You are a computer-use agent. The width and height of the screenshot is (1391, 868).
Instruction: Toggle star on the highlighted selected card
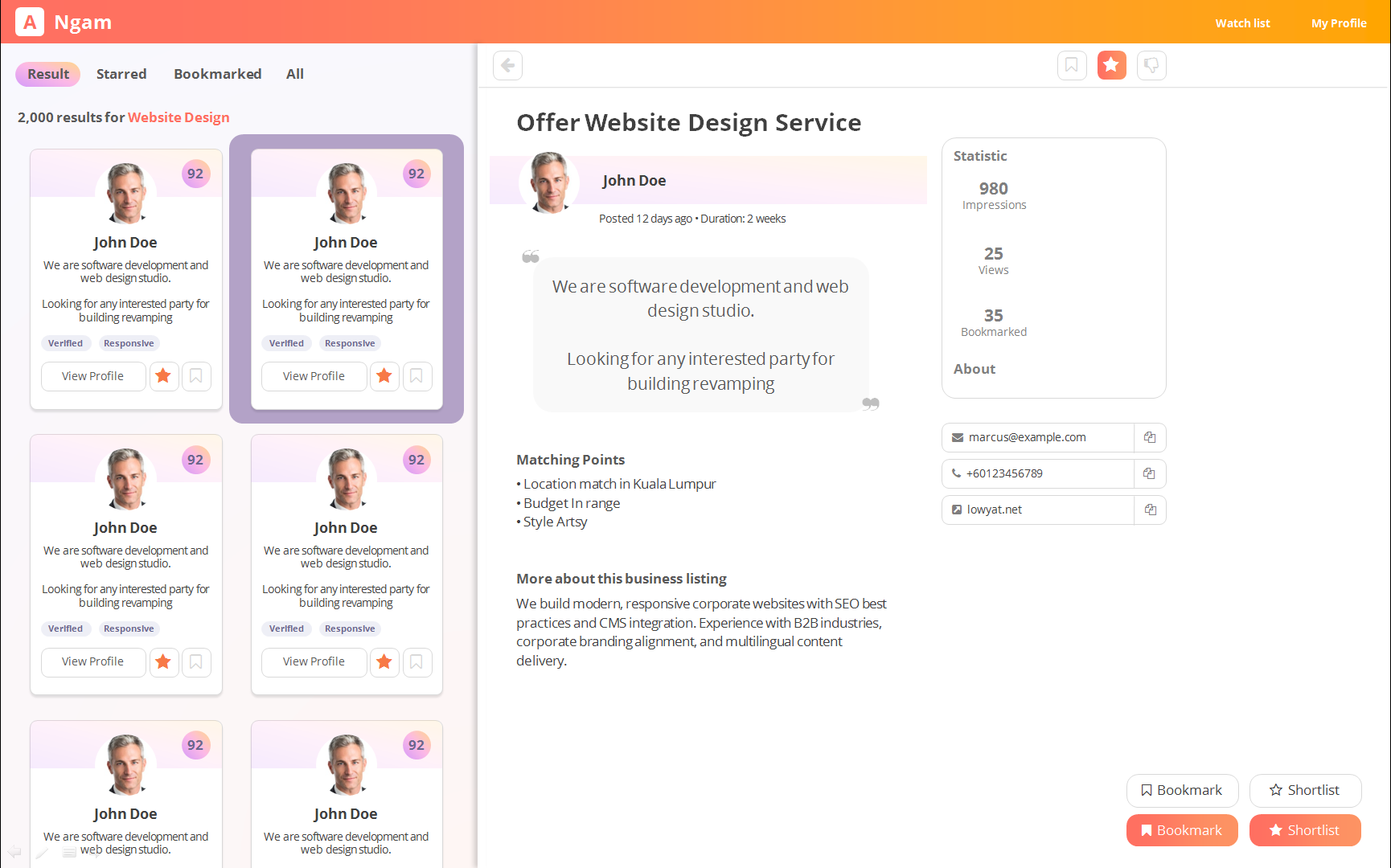pyautogui.click(x=384, y=376)
